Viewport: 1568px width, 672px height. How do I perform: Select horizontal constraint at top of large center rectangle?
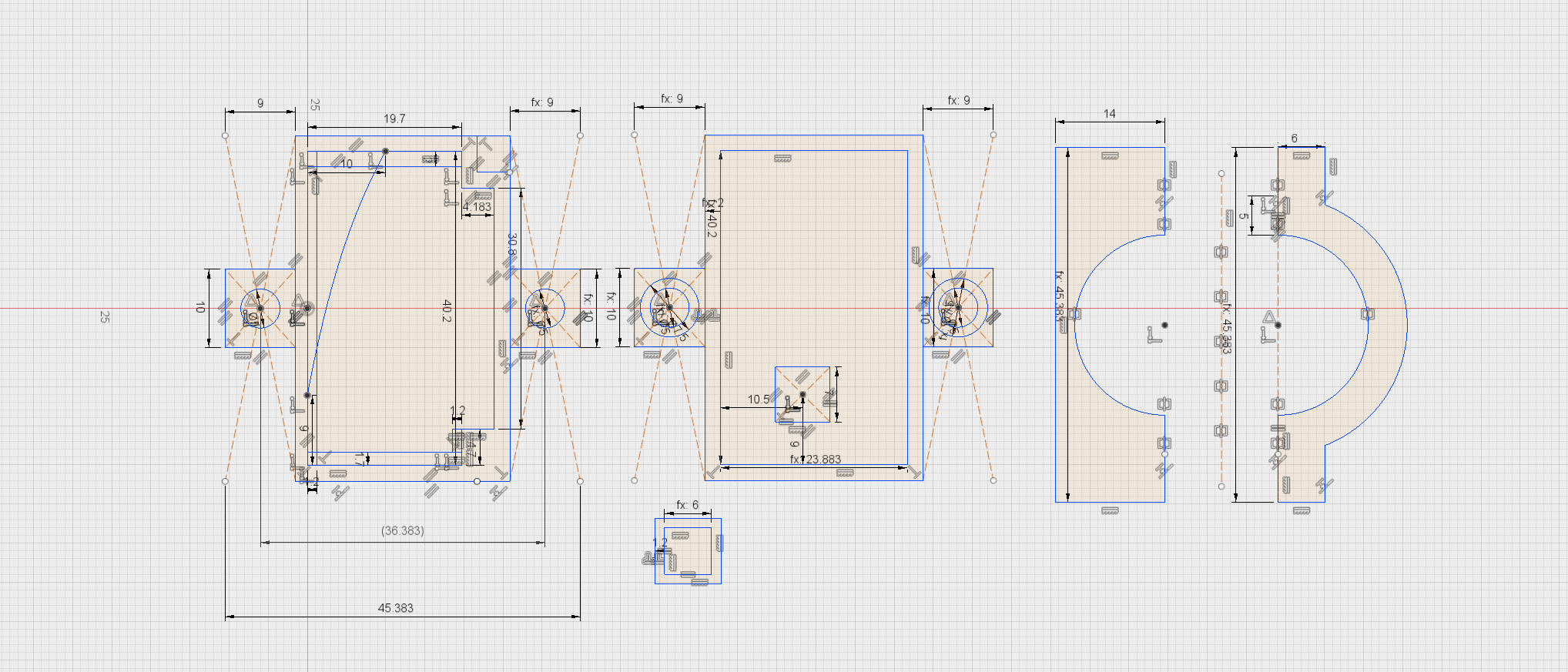click(x=782, y=159)
